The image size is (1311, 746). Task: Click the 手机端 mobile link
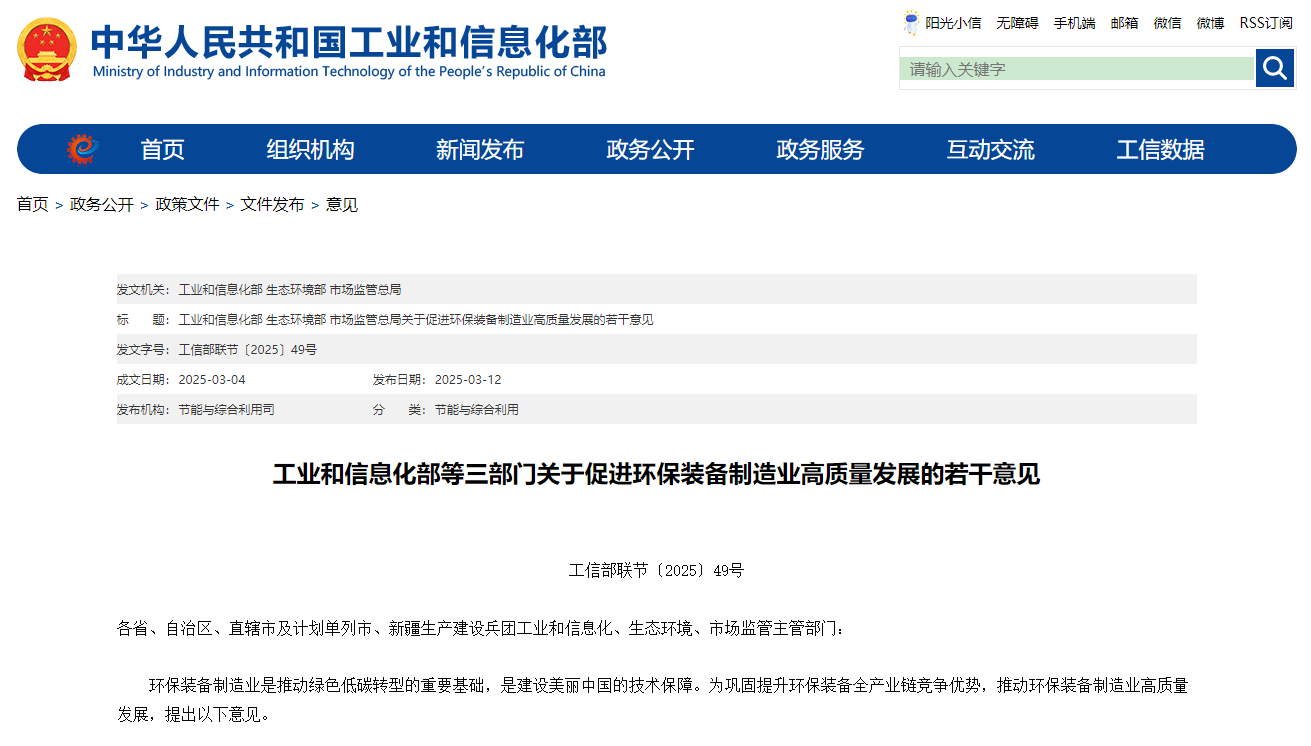point(1074,23)
